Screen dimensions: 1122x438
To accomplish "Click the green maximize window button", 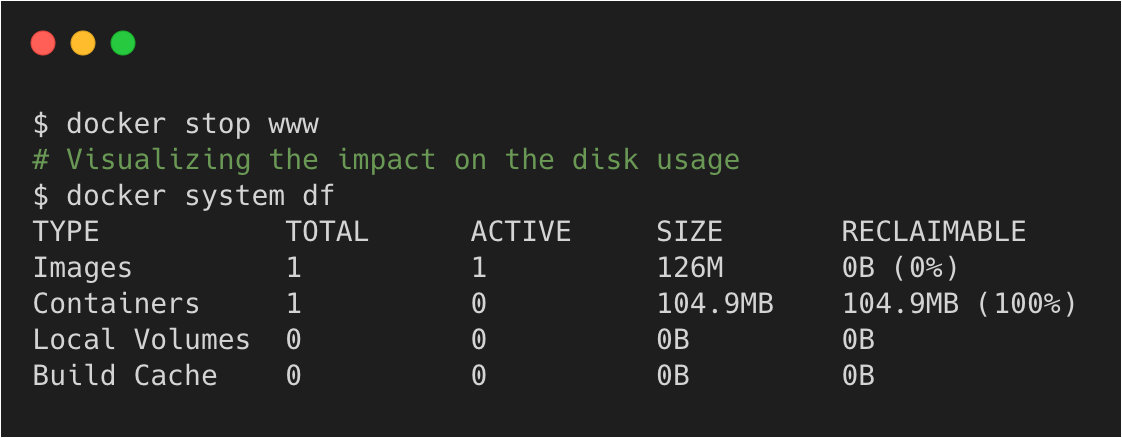I will pyautogui.click(x=123, y=43).
